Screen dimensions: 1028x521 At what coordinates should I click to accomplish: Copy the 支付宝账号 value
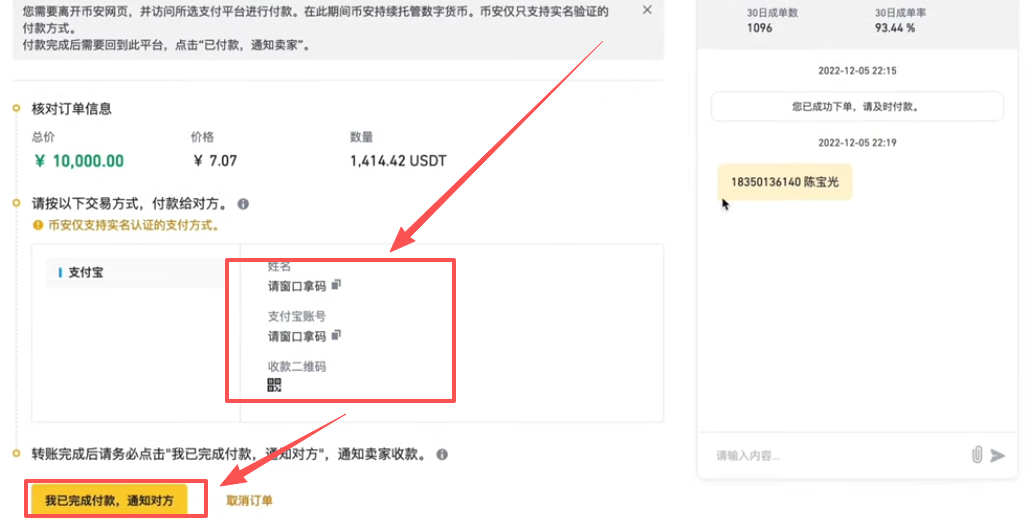(x=336, y=336)
